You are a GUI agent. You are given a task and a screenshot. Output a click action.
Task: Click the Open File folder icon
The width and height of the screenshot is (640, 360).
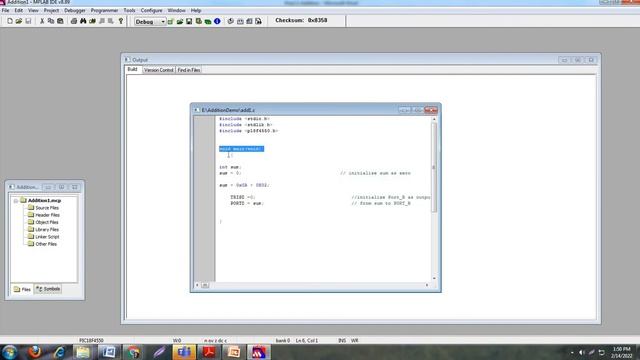[x=19, y=21]
